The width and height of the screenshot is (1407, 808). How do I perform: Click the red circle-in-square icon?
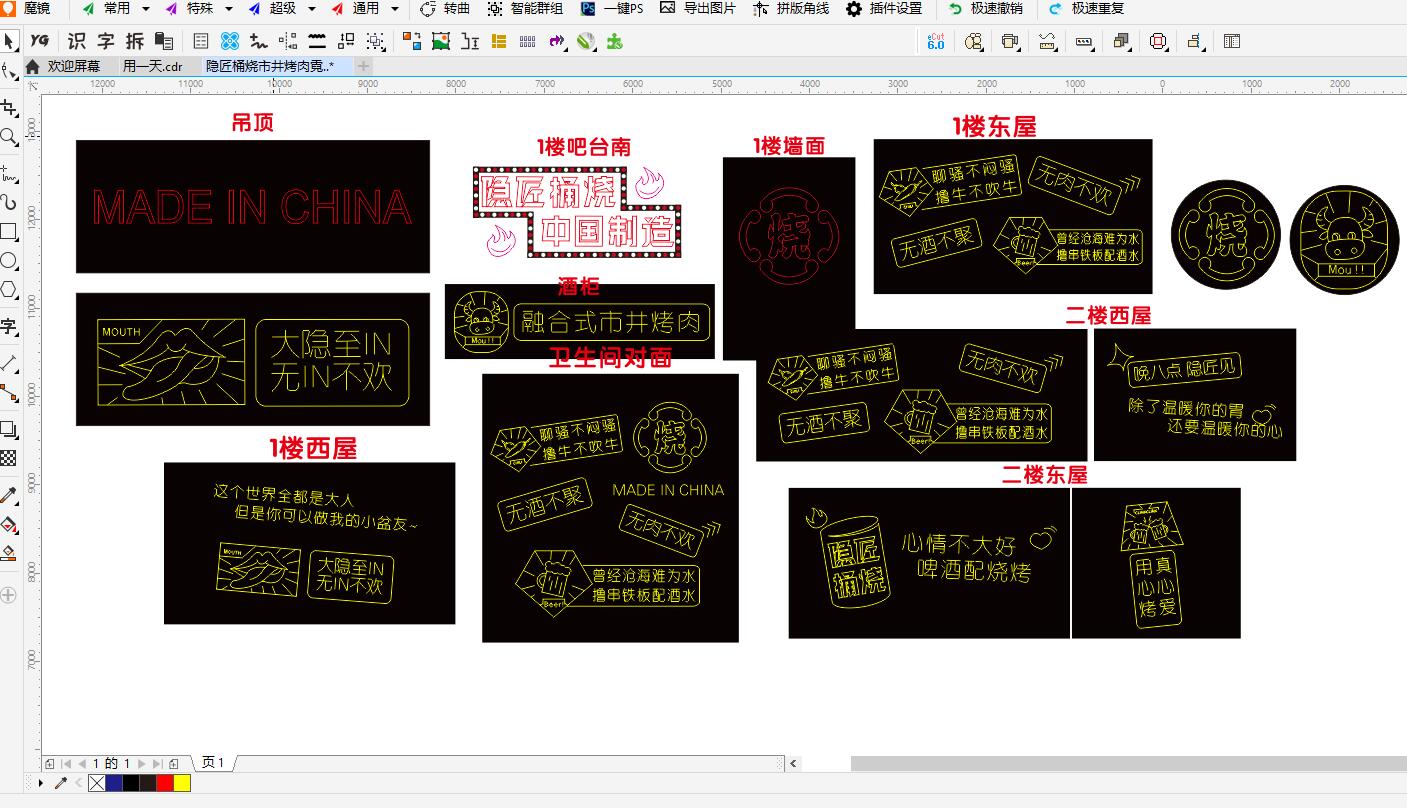(x=1158, y=41)
